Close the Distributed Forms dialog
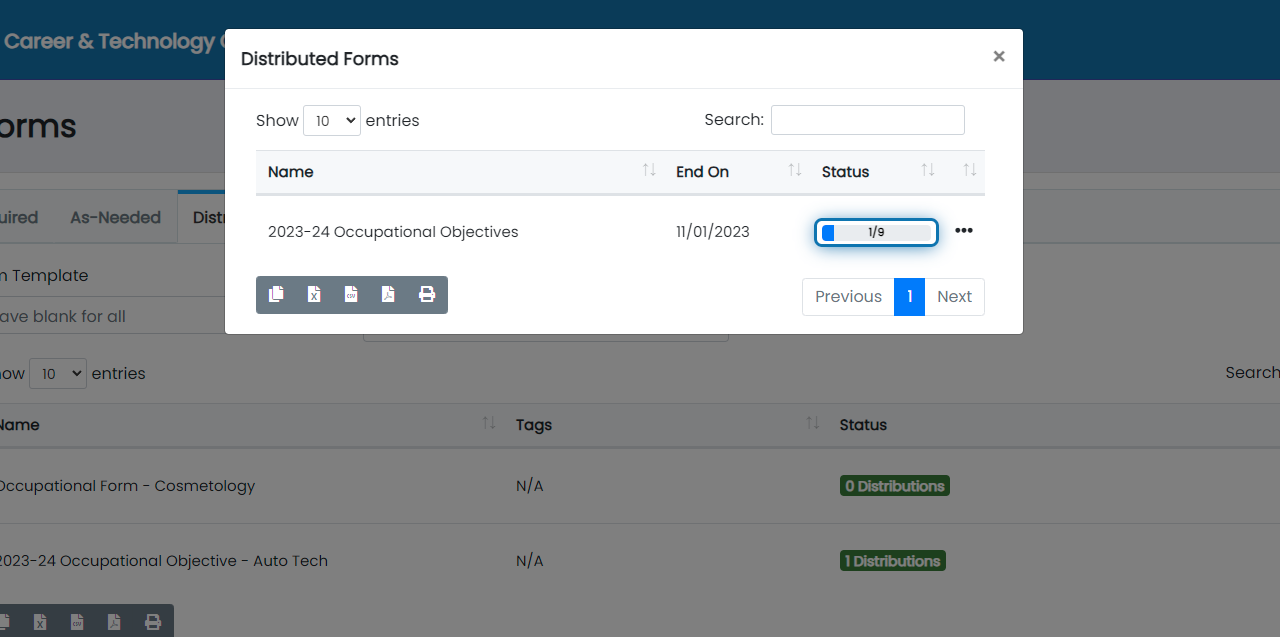 (x=998, y=57)
